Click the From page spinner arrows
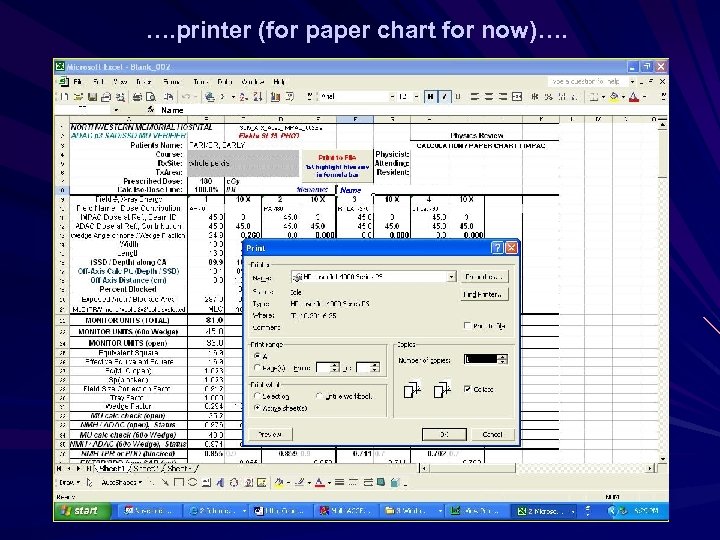The height and width of the screenshot is (540, 720). pos(335,367)
